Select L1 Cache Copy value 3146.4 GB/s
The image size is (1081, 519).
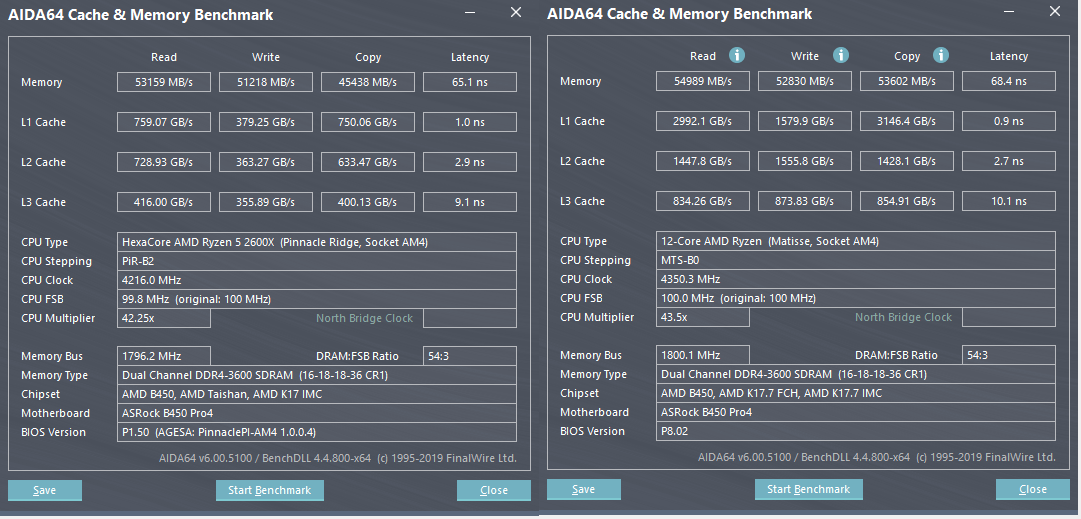[x=907, y=121]
